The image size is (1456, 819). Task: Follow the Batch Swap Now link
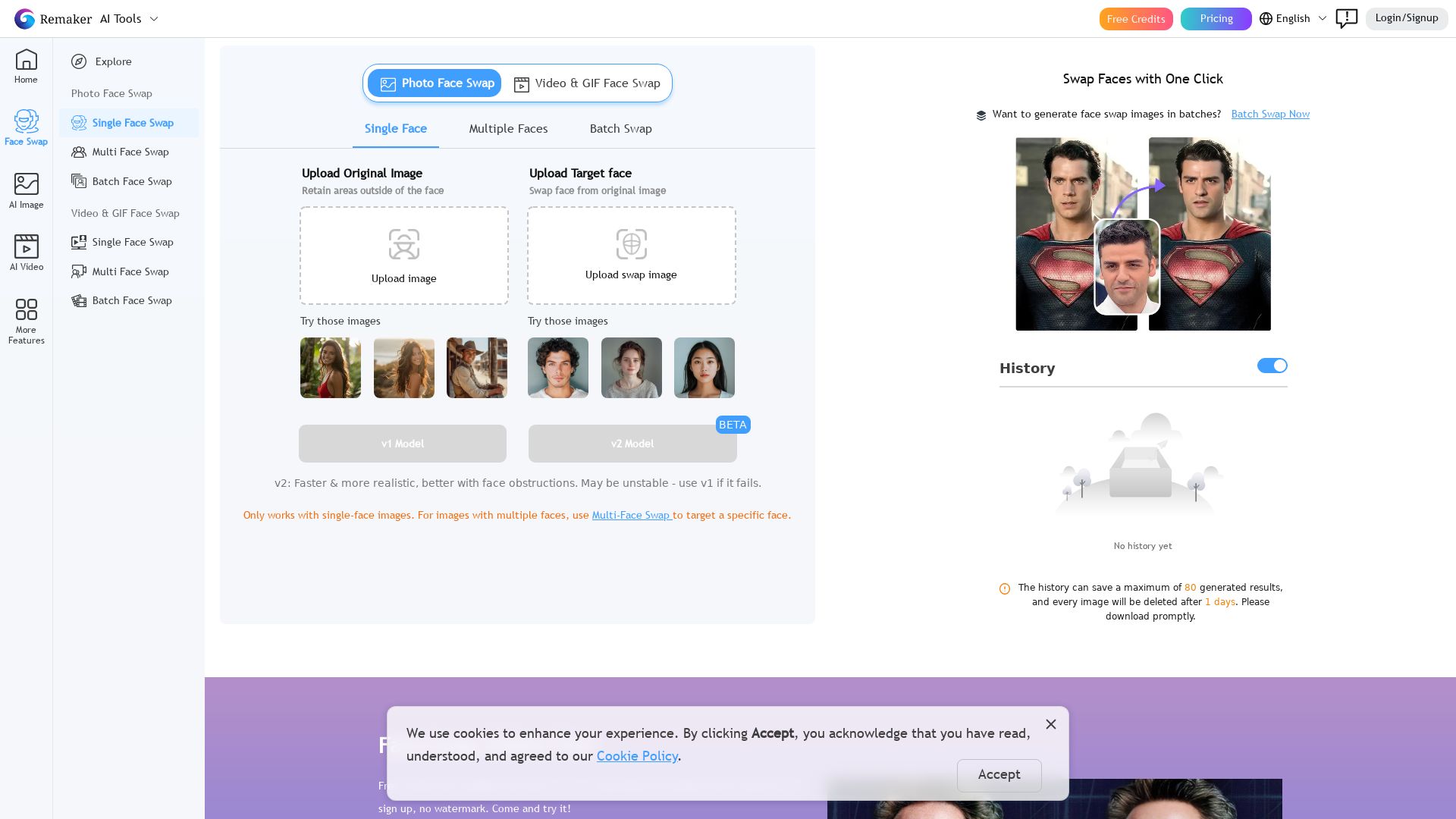pos(1269,114)
